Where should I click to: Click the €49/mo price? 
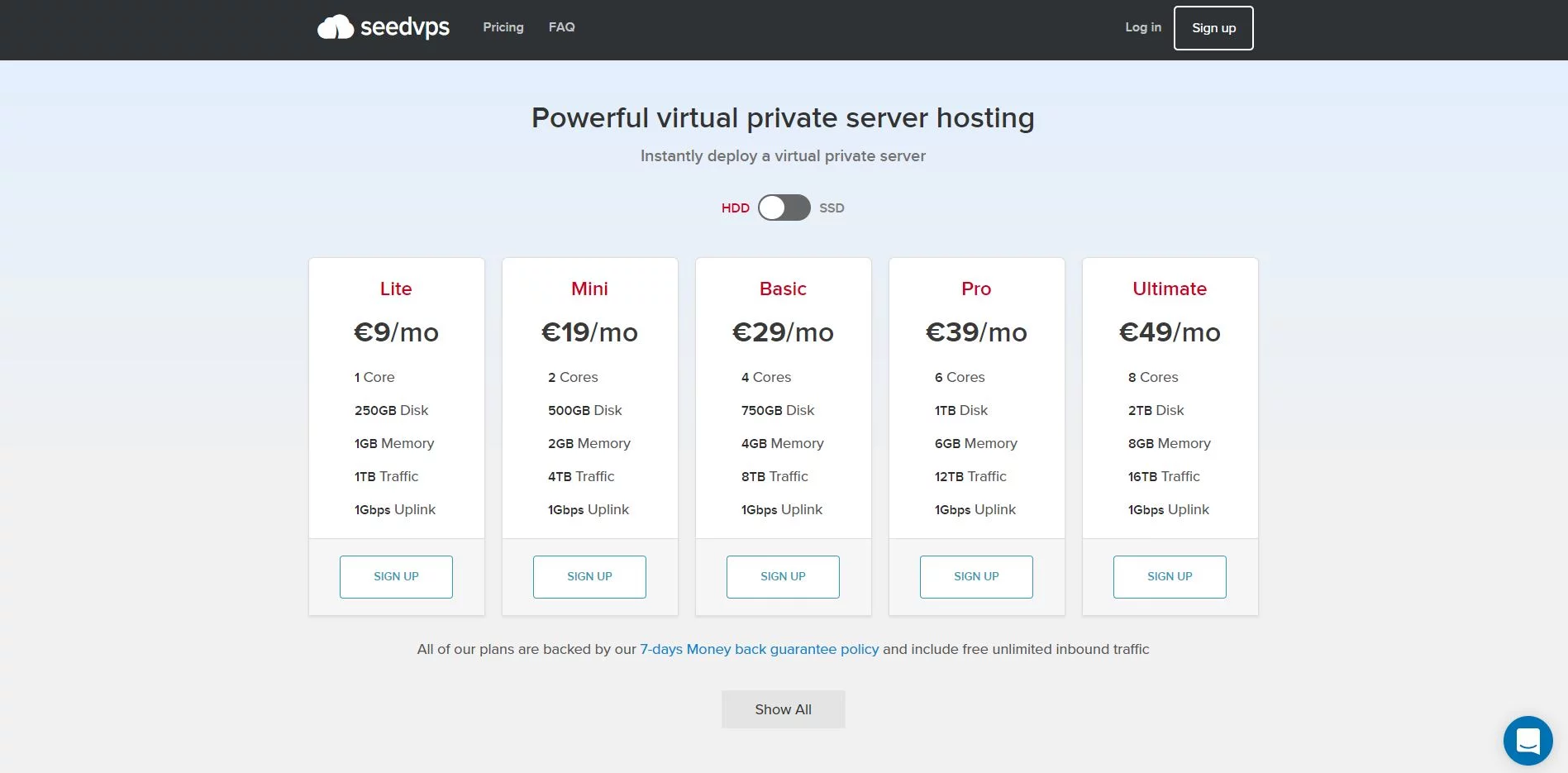(1170, 332)
